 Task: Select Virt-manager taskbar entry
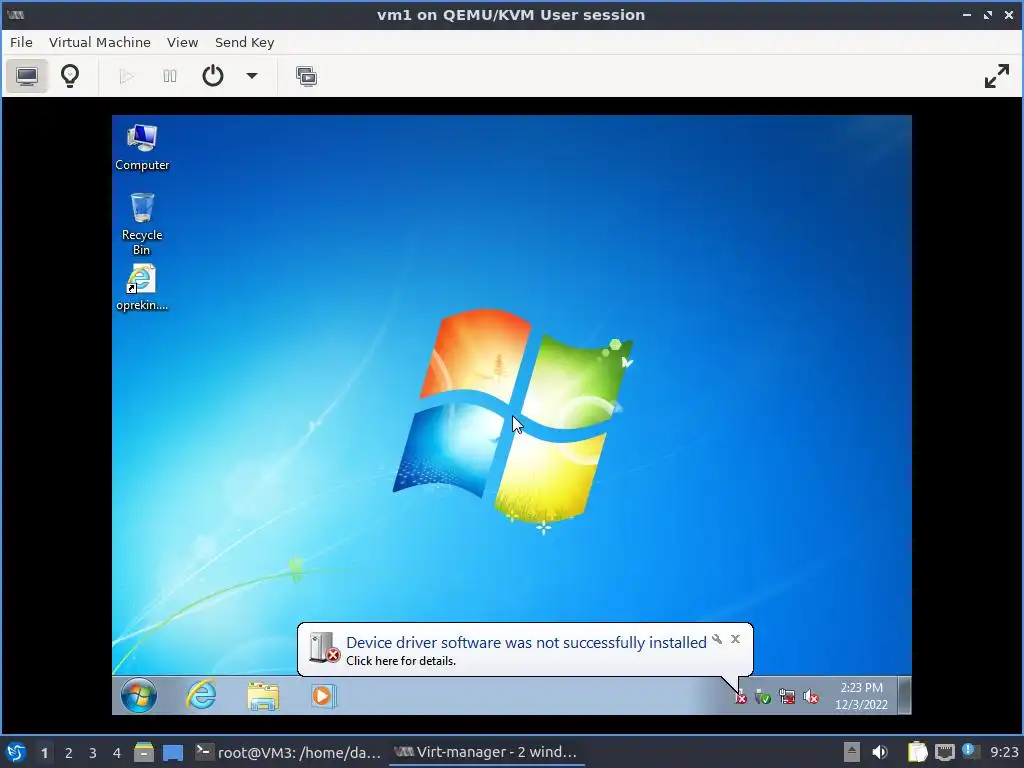pos(487,752)
